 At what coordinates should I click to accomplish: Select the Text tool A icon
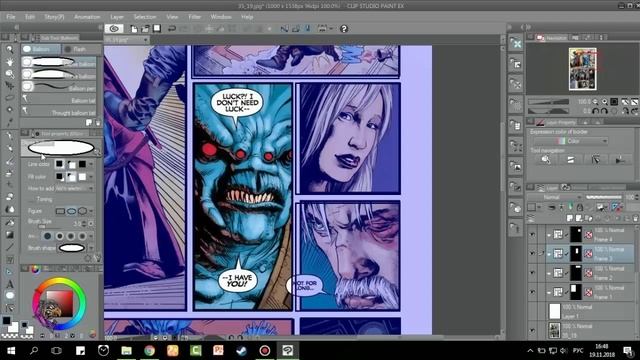point(10,284)
